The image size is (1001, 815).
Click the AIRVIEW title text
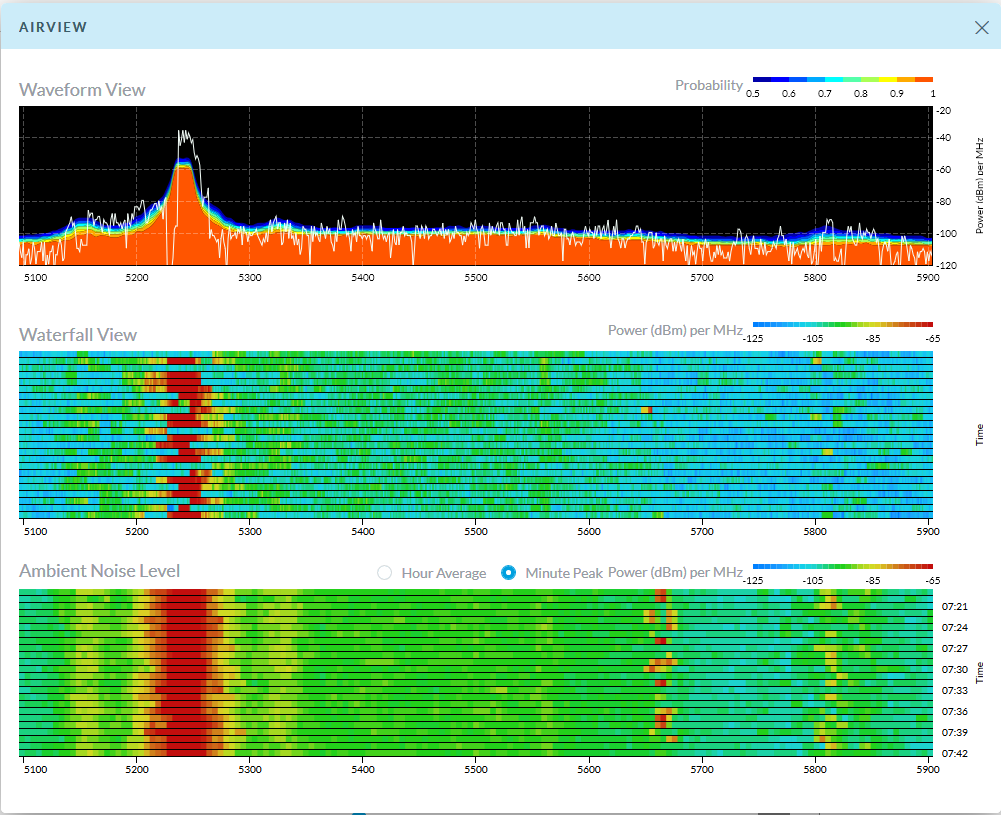[x=53, y=27]
